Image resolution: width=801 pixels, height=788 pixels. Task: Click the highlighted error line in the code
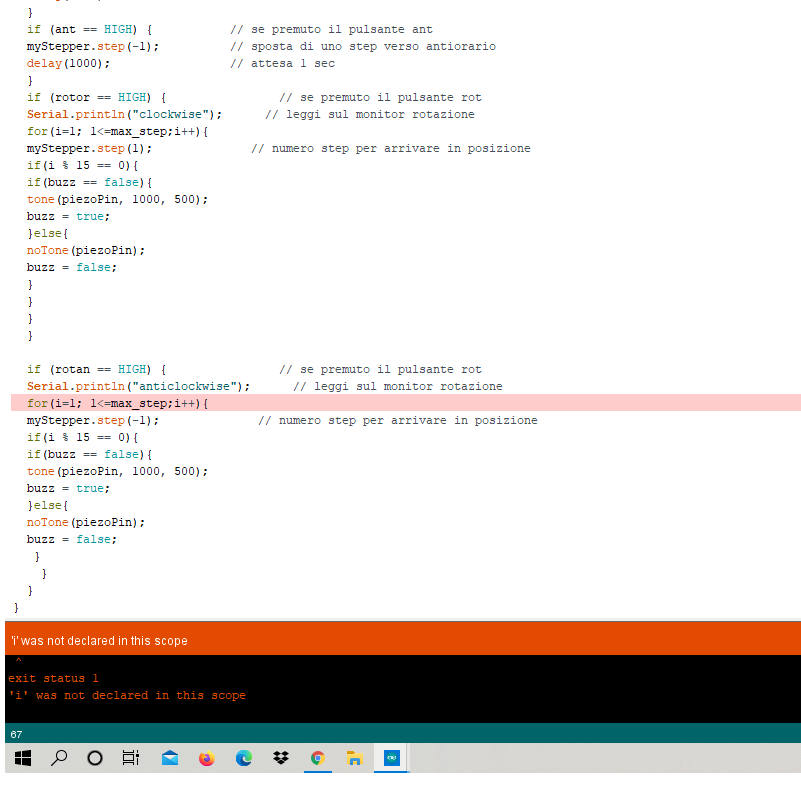coord(118,403)
